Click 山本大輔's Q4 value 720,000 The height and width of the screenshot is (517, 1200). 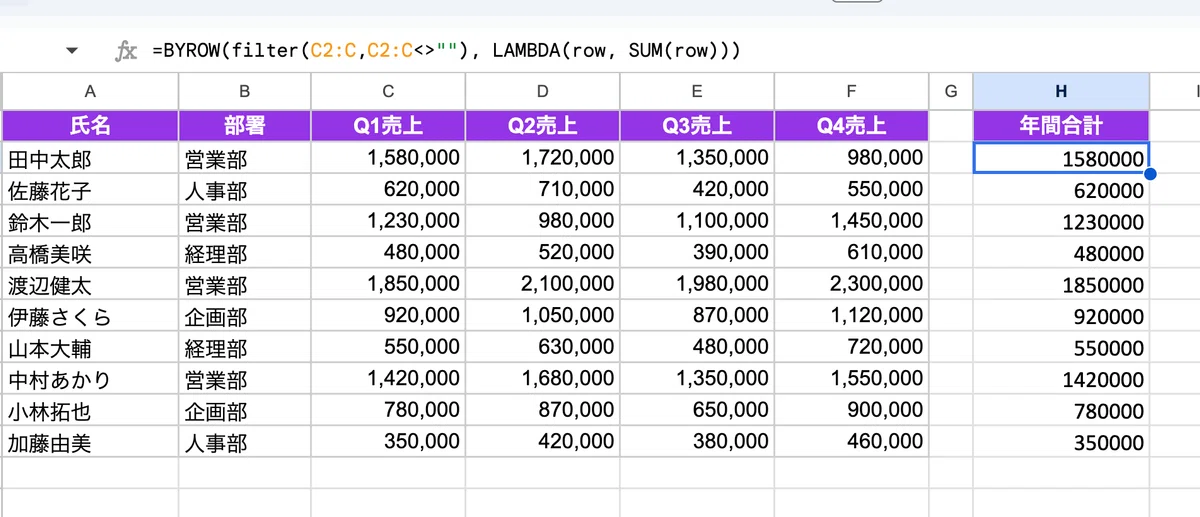pos(851,348)
